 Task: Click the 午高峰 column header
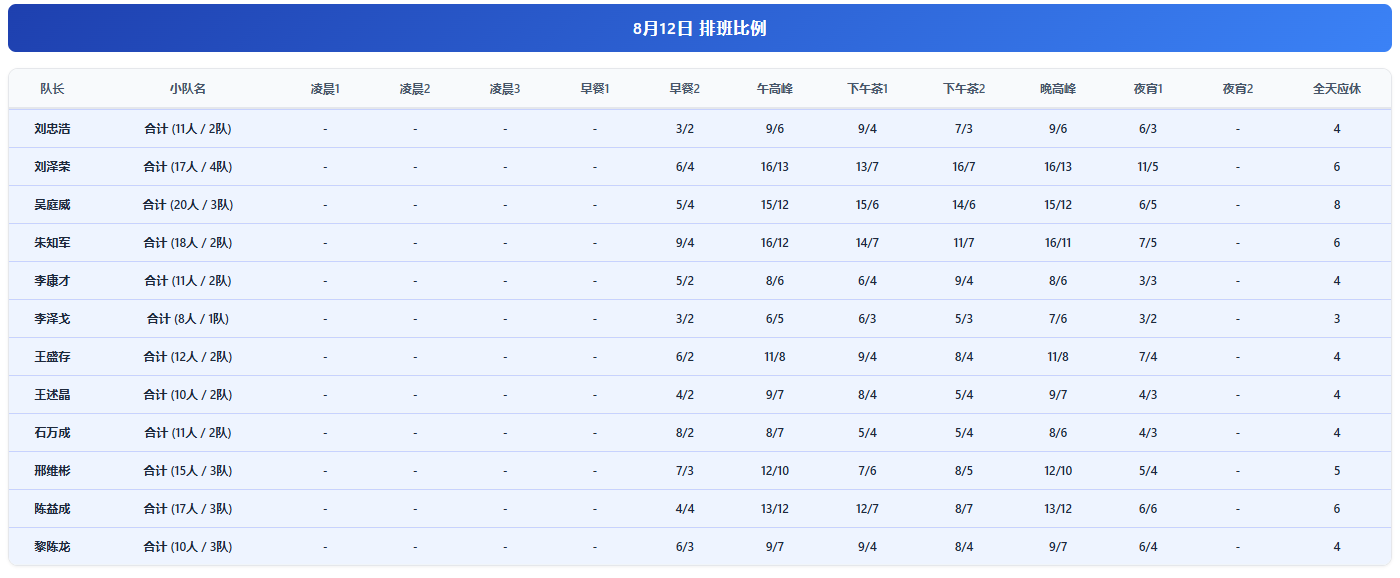point(775,89)
